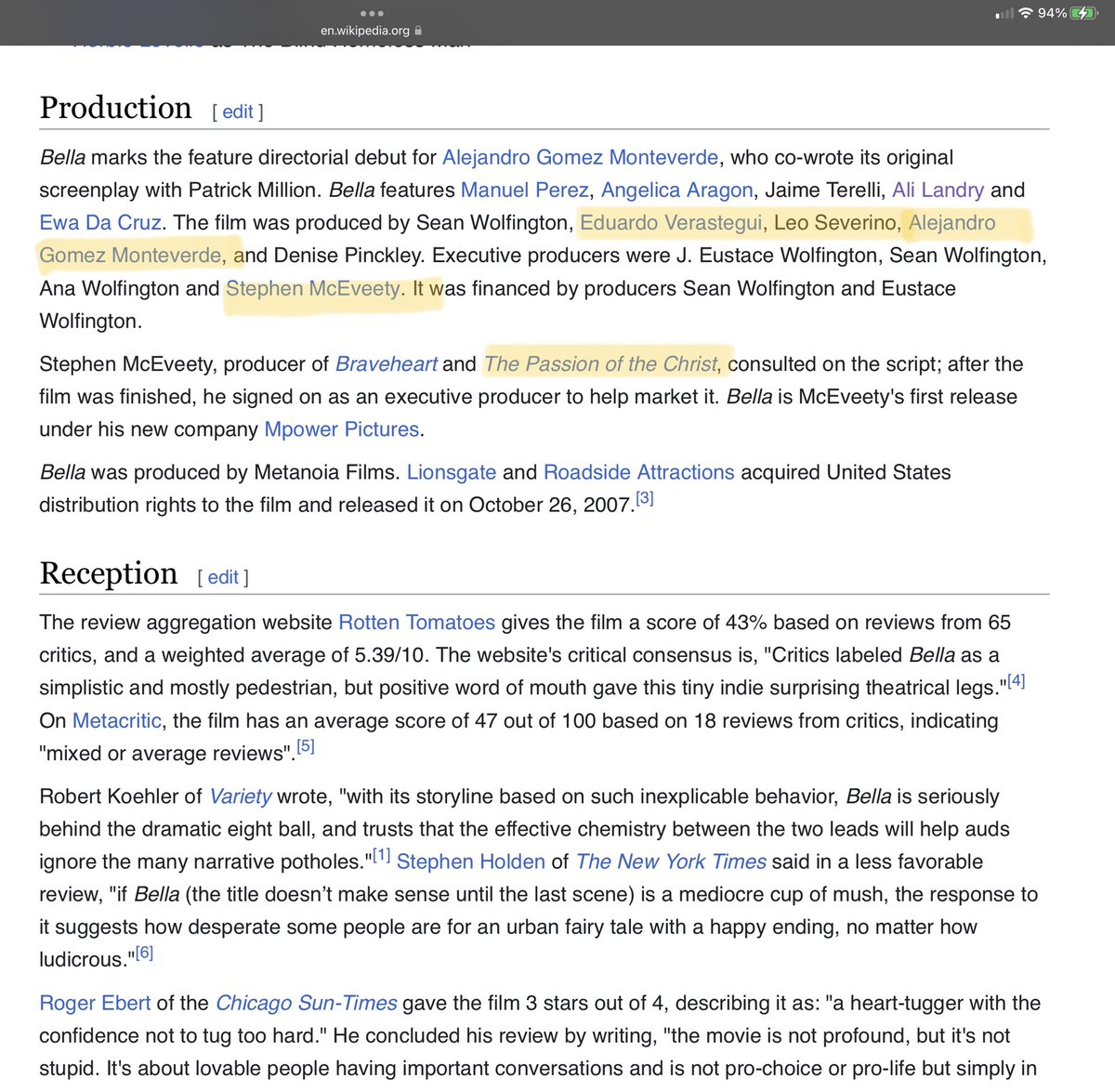Click the text 'Denise Pinckley'
This screenshot has width=1115, height=1092.
click(x=348, y=255)
